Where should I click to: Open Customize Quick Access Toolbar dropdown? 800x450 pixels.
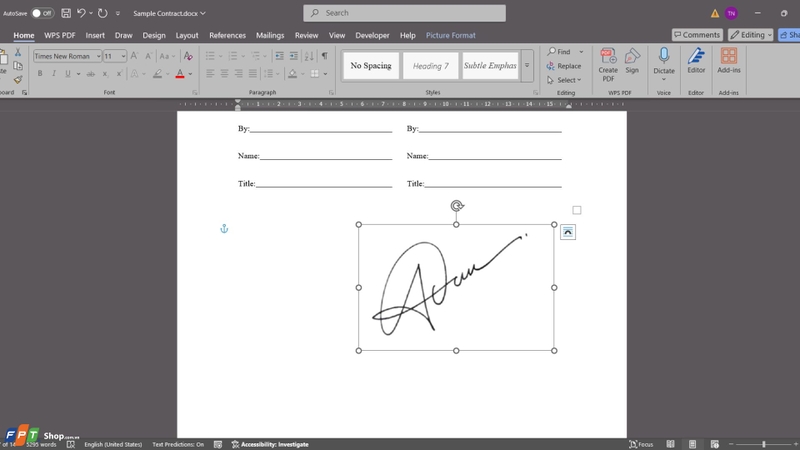[118, 13]
